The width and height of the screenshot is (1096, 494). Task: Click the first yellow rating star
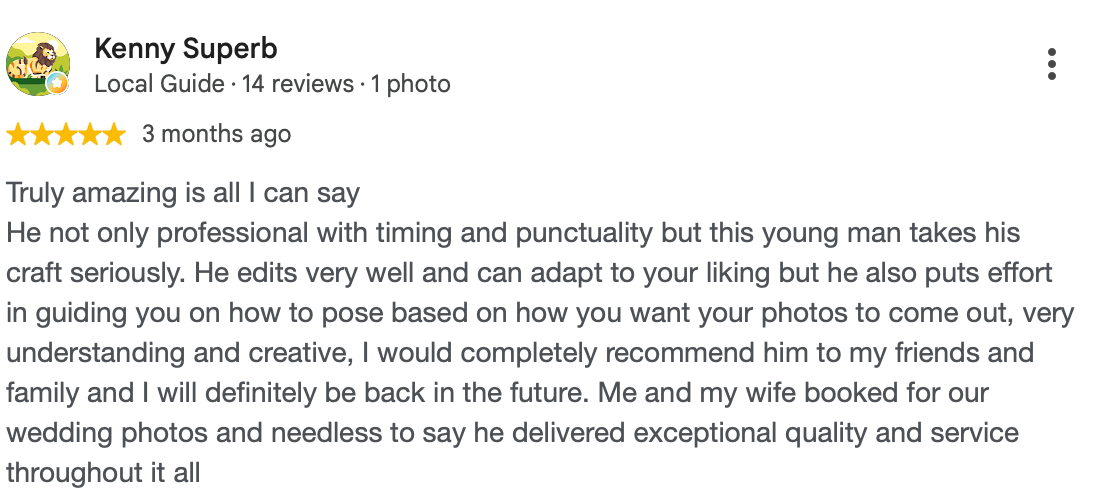(x=17, y=134)
